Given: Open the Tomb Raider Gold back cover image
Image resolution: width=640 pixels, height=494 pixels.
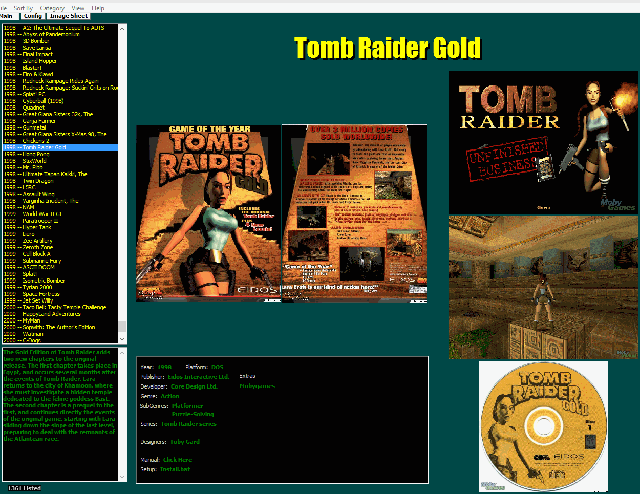Looking at the screenshot, I should pos(354,214).
